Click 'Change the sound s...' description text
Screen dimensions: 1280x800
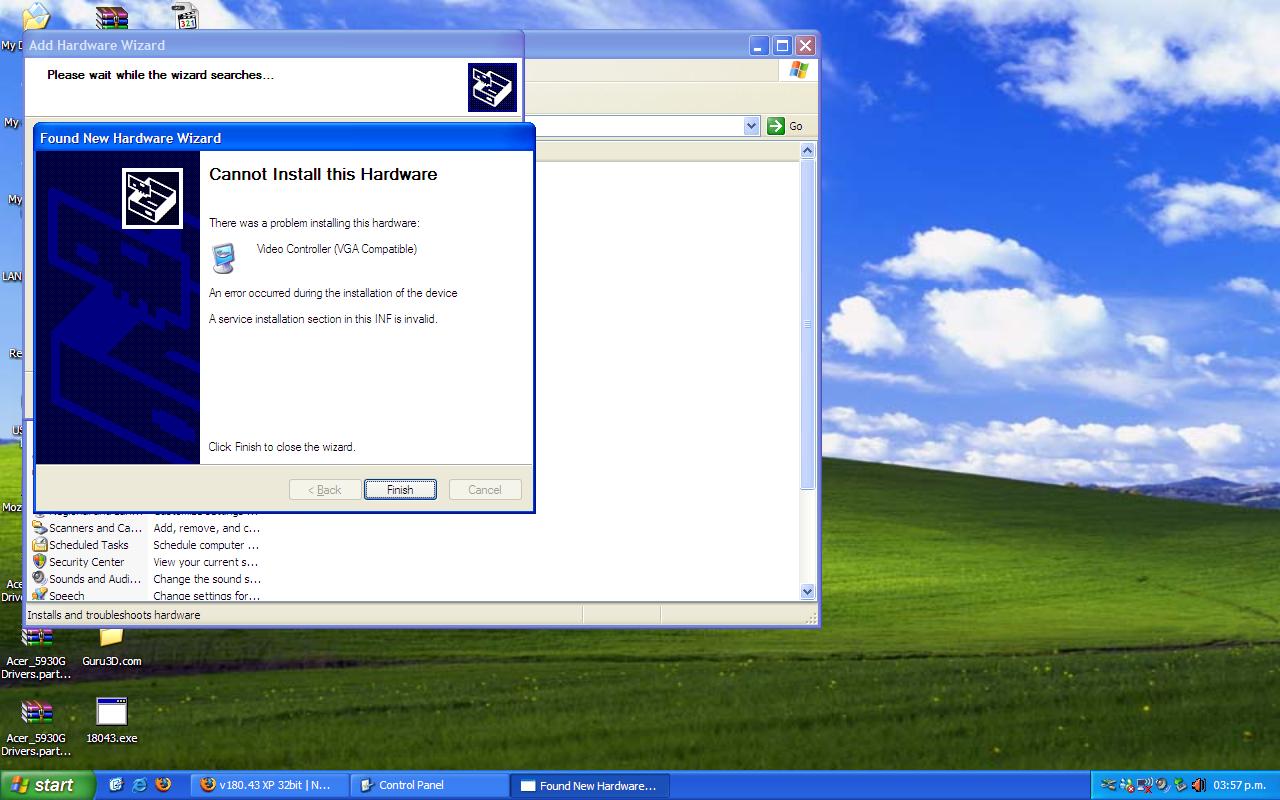point(207,579)
